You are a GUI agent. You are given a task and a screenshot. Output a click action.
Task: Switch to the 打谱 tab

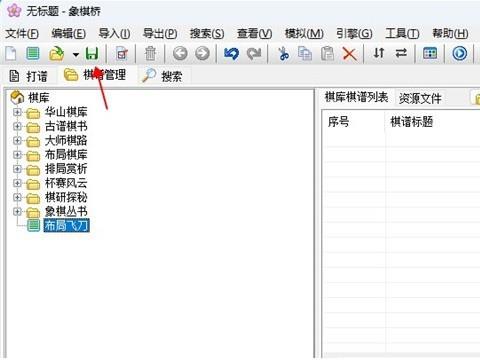28,76
